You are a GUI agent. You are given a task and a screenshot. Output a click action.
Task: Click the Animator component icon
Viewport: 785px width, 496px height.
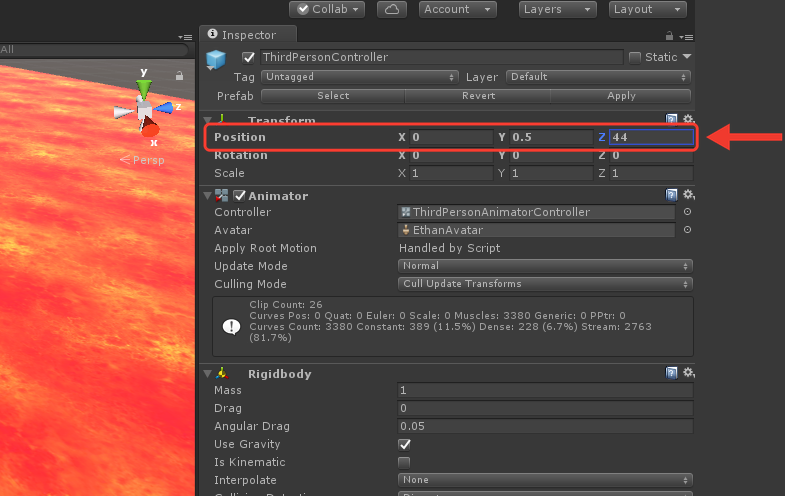[x=221, y=196]
